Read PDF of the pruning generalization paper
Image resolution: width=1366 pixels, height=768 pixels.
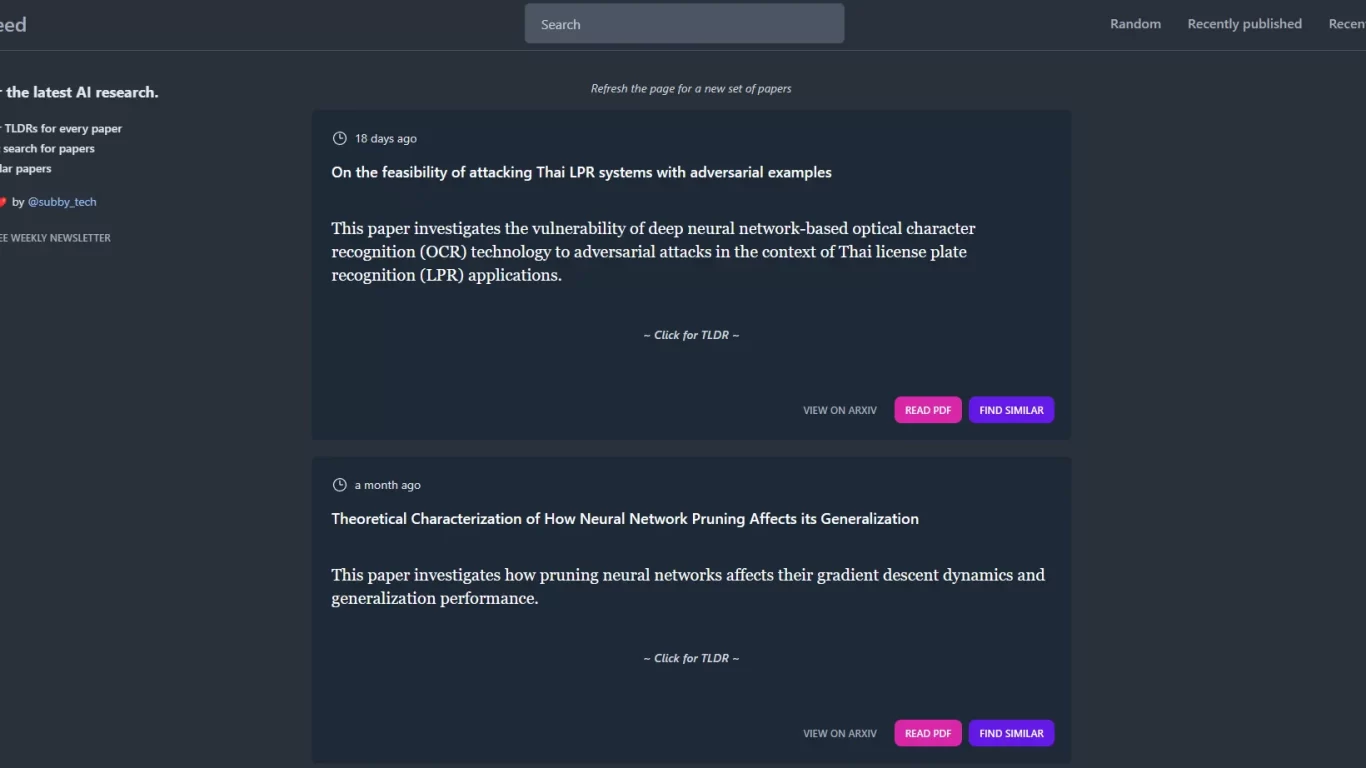coord(927,733)
